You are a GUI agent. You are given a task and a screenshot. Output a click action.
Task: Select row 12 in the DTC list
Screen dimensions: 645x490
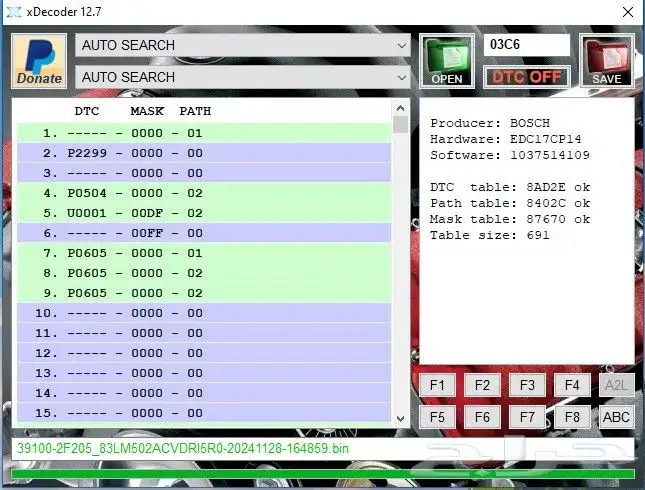coord(204,353)
